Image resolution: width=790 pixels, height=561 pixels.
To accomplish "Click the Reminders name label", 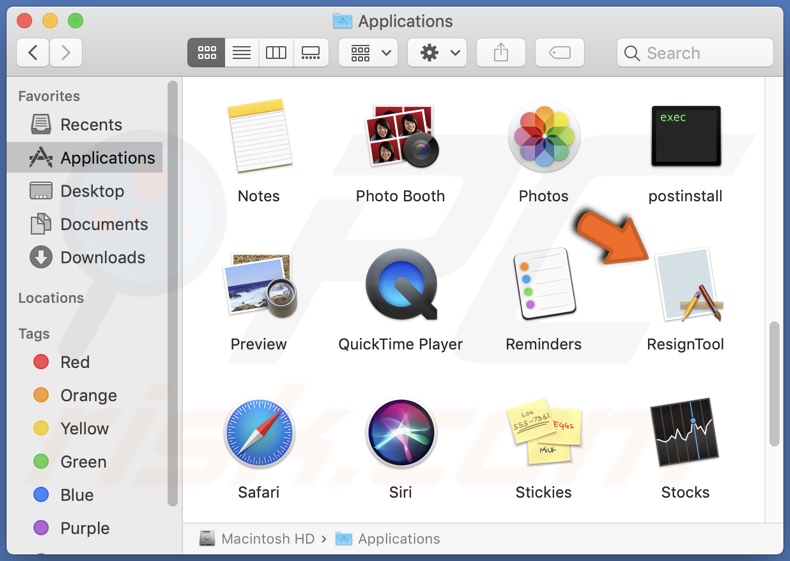I will click(544, 344).
